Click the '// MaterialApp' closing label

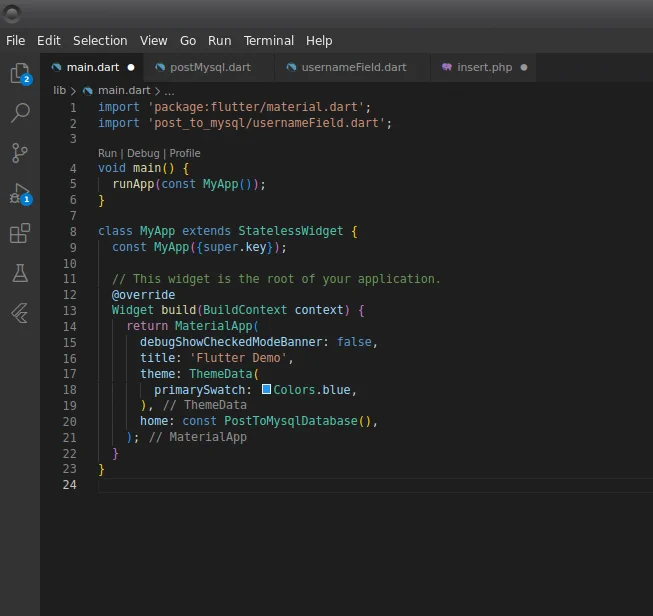(197, 437)
